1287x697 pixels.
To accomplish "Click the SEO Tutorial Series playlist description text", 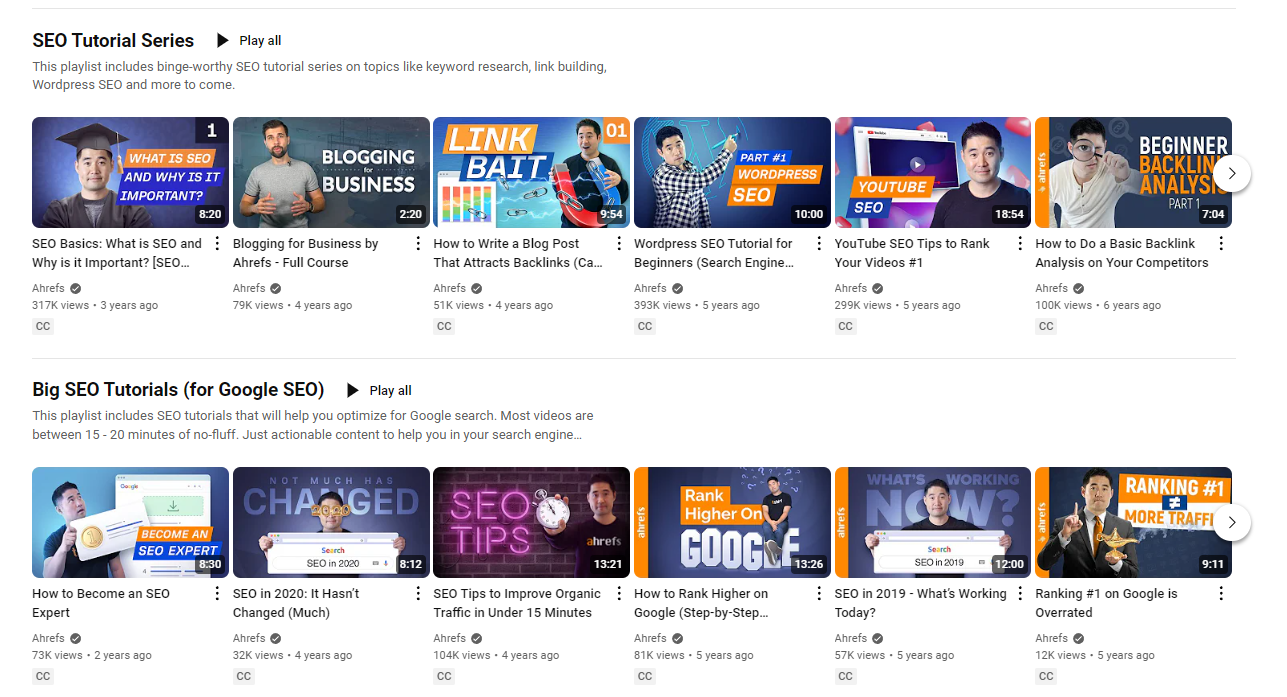I will tap(320, 76).
